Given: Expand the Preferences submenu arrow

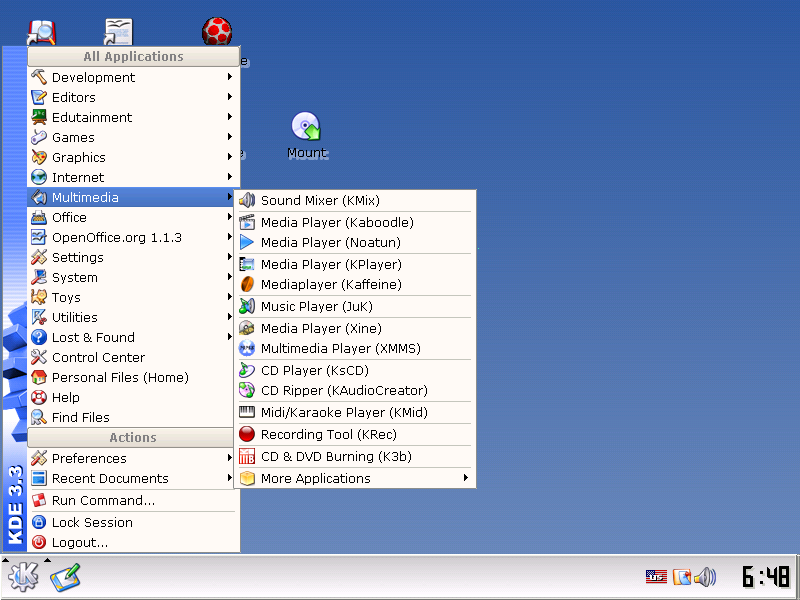Looking at the screenshot, I should tap(230, 458).
